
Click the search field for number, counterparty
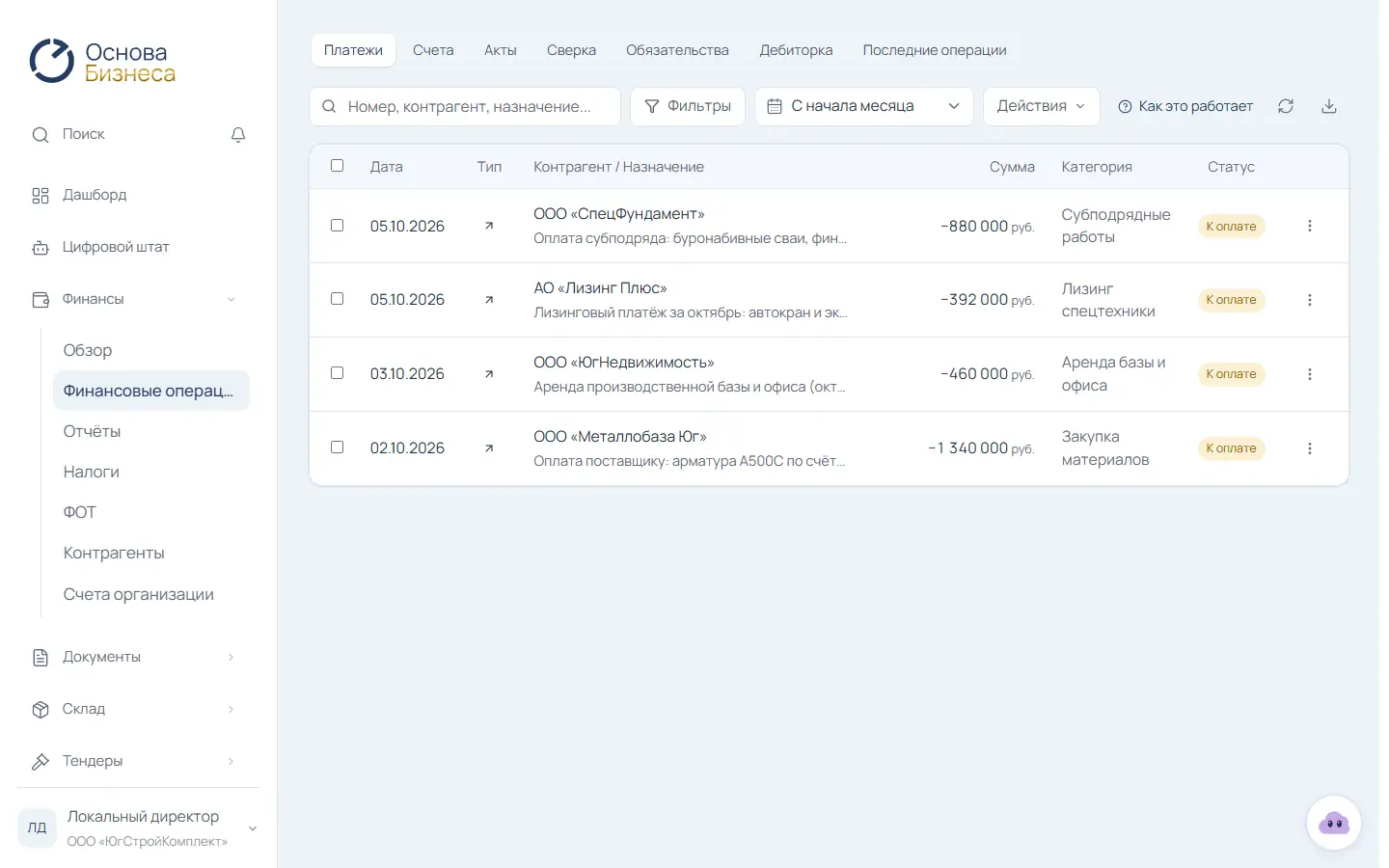click(465, 106)
